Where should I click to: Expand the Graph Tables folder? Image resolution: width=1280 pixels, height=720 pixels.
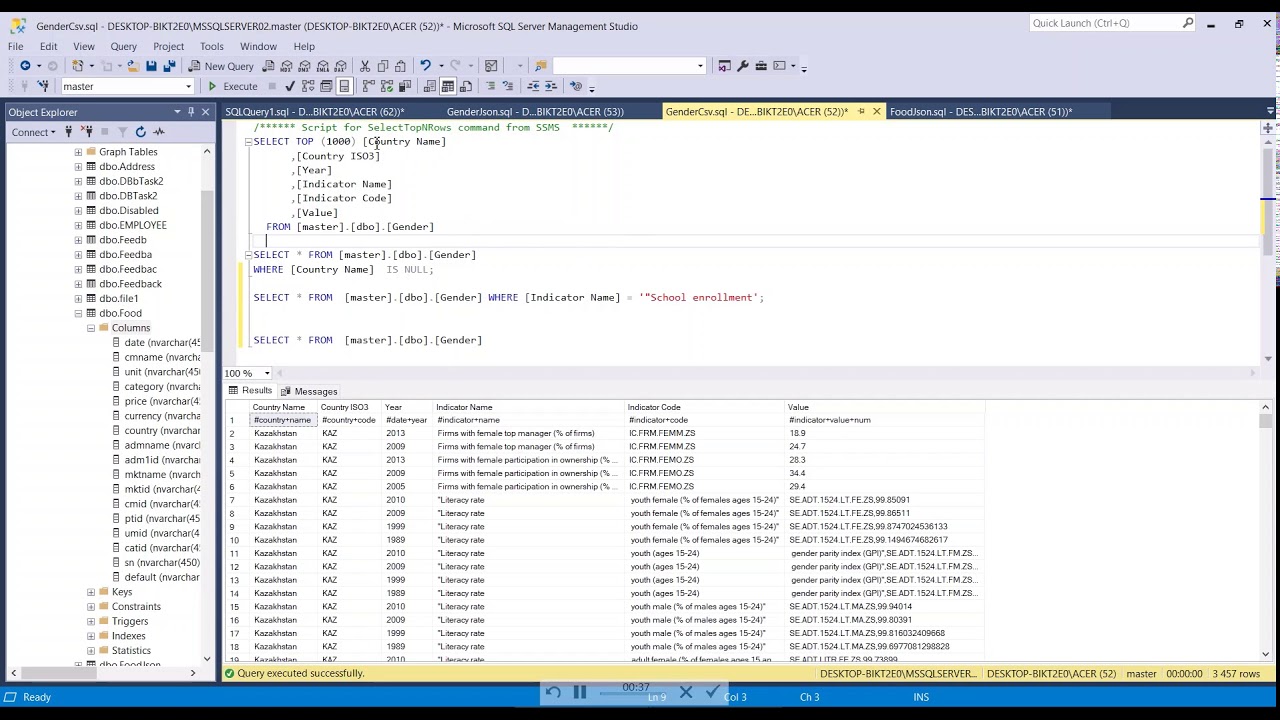coord(78,152)
